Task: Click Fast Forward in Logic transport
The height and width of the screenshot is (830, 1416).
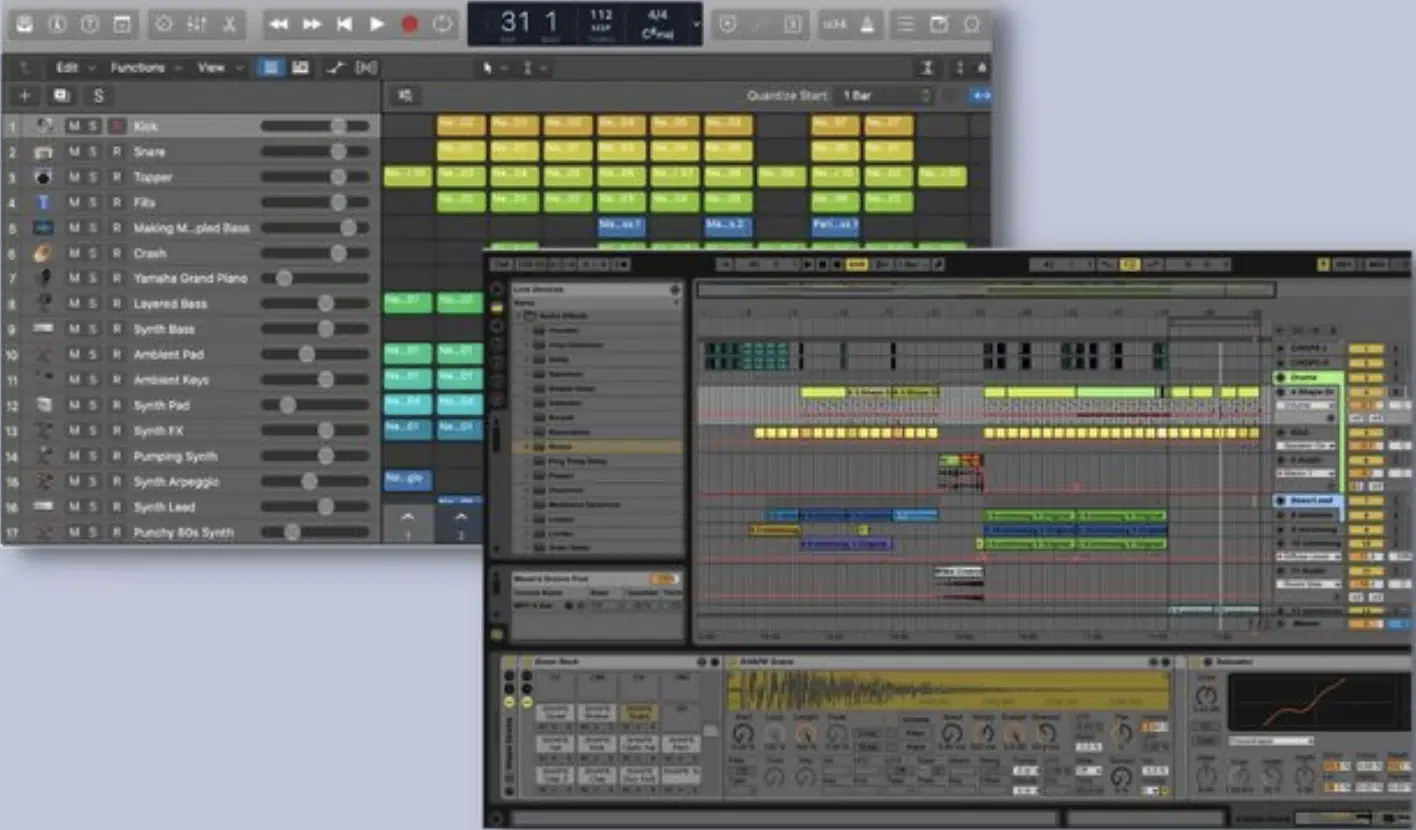Action: pyautogui.click(x=312, y=24)
